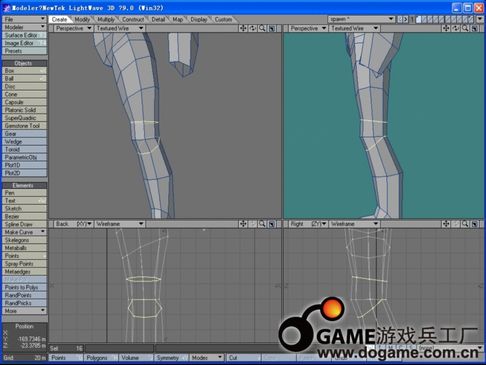Switch to the Construct tab
The height and width of the screenshot is (365, 486).
click(133, 19)
